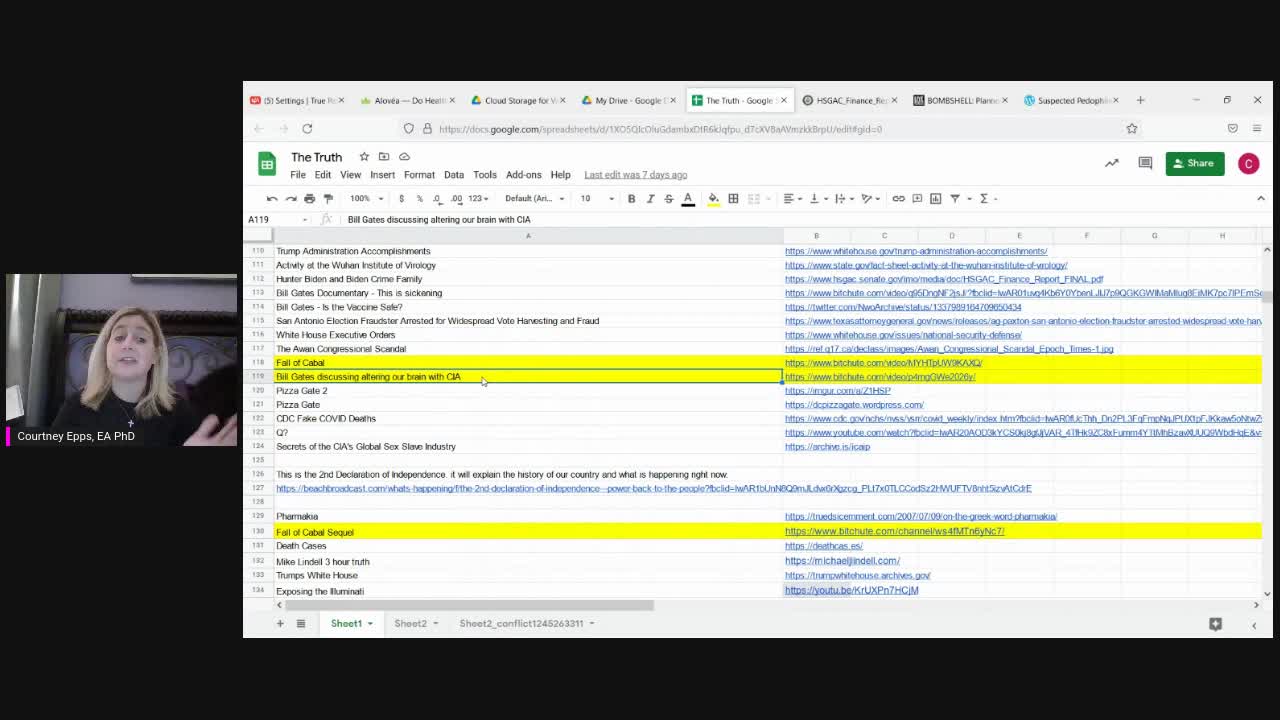Switch to the Sheet2_conflict1245263311 tab
The width and height of the screenshot is (1280, 720).
point(521,624)
